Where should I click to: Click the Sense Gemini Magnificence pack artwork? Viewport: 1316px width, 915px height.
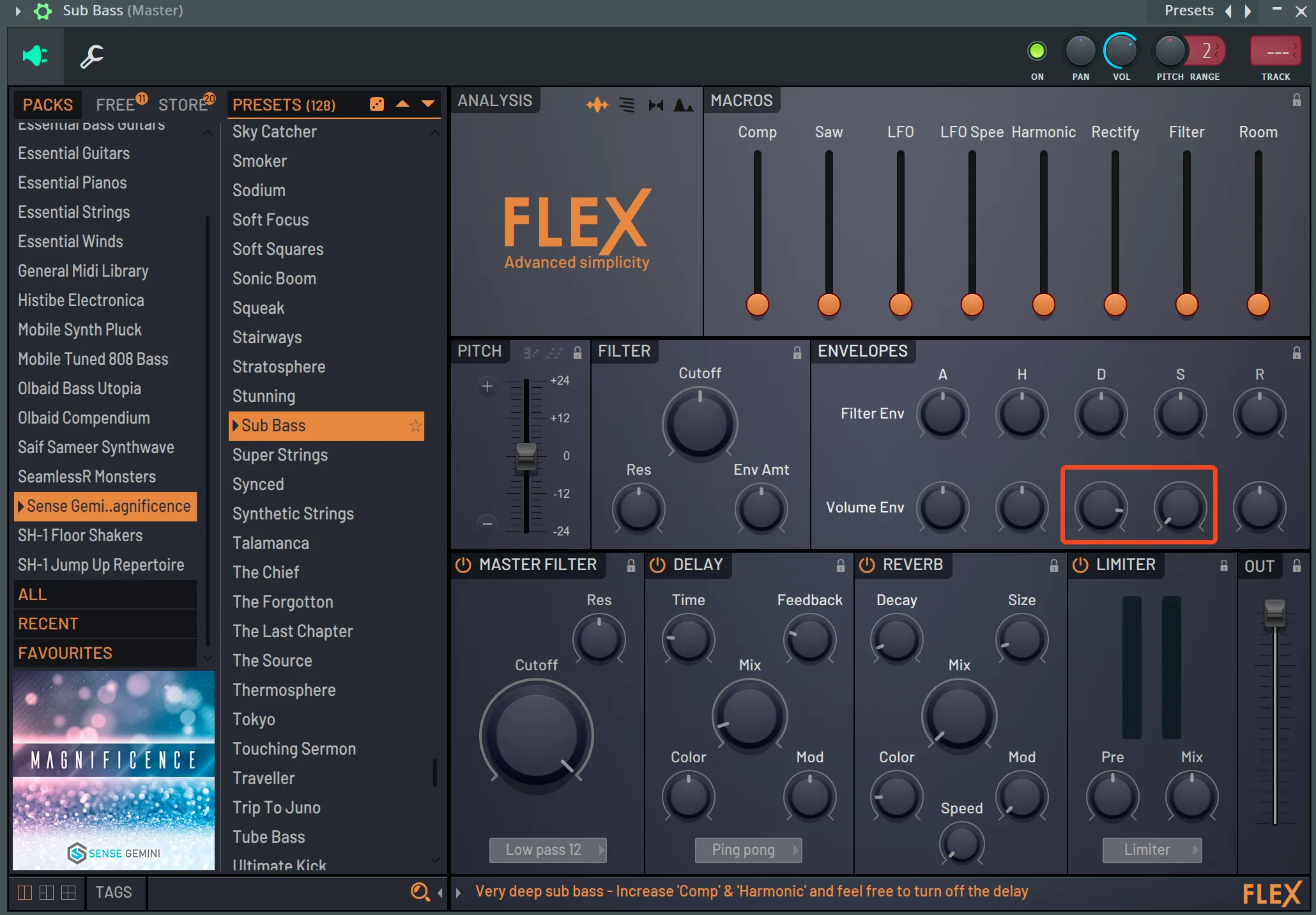[114, 771]
